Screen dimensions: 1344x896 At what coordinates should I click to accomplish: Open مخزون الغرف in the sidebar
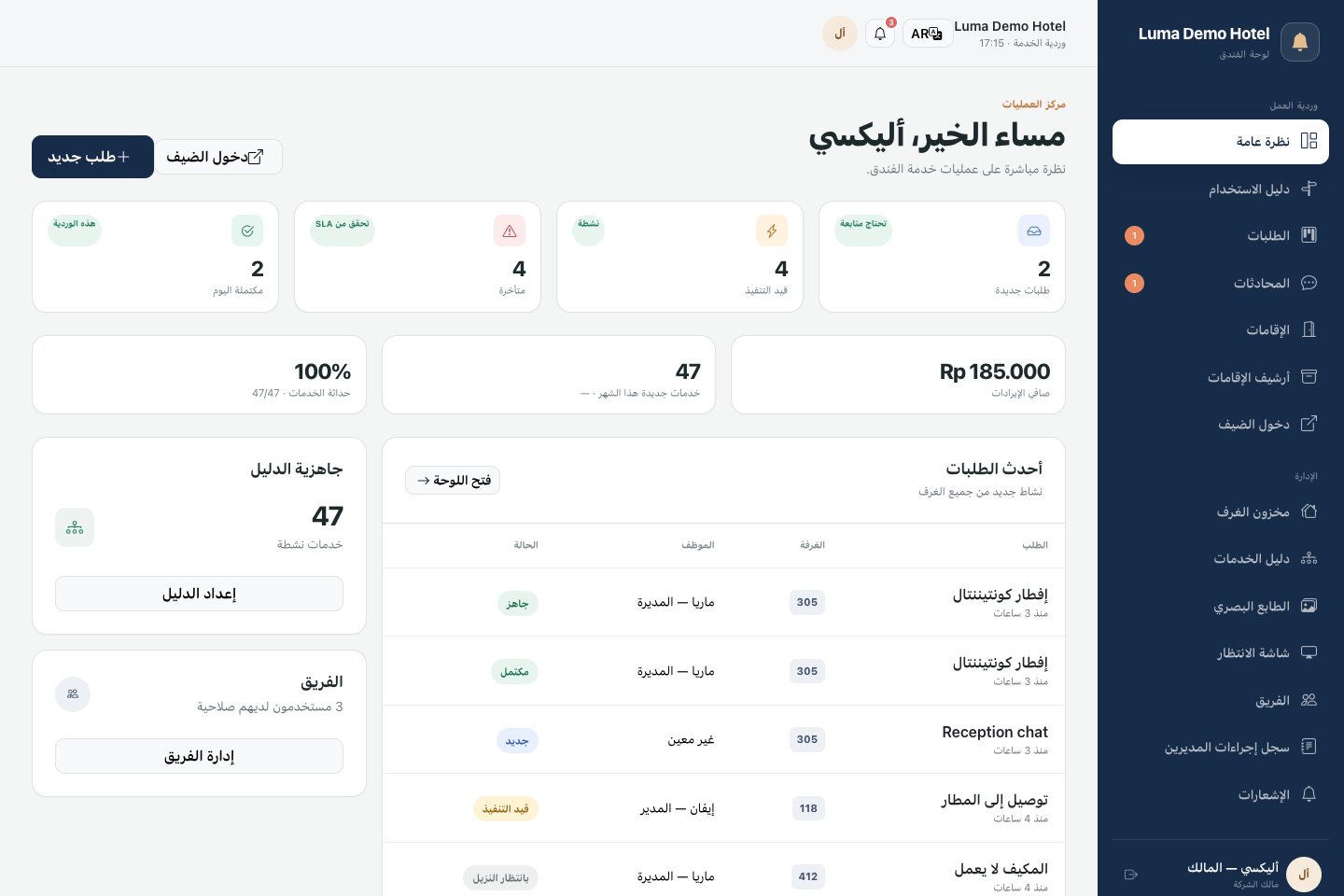click(x=1221, y=511)
